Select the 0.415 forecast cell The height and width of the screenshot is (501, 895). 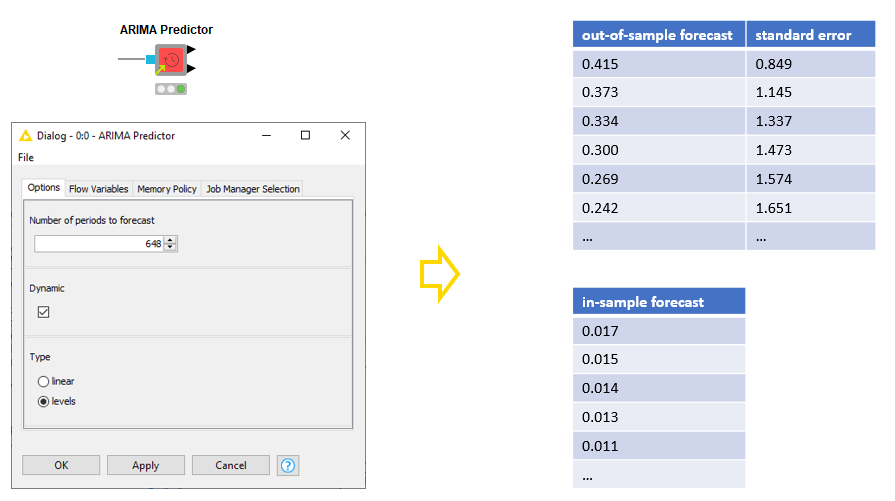659,64
